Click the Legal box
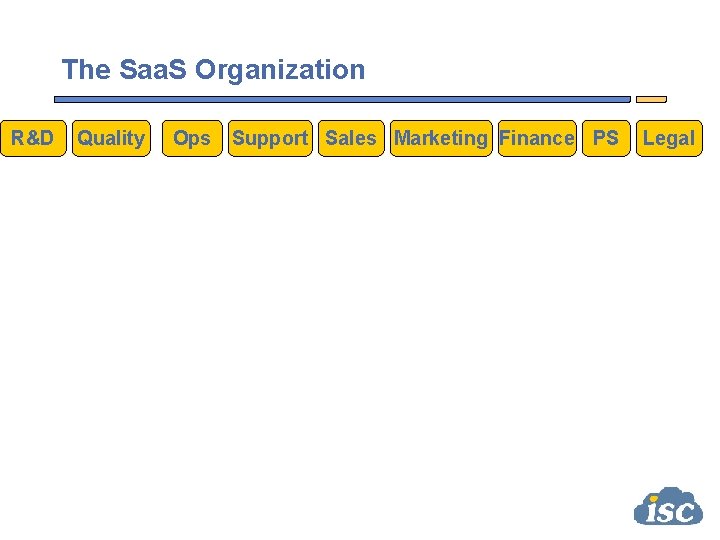 click(668, 138)
